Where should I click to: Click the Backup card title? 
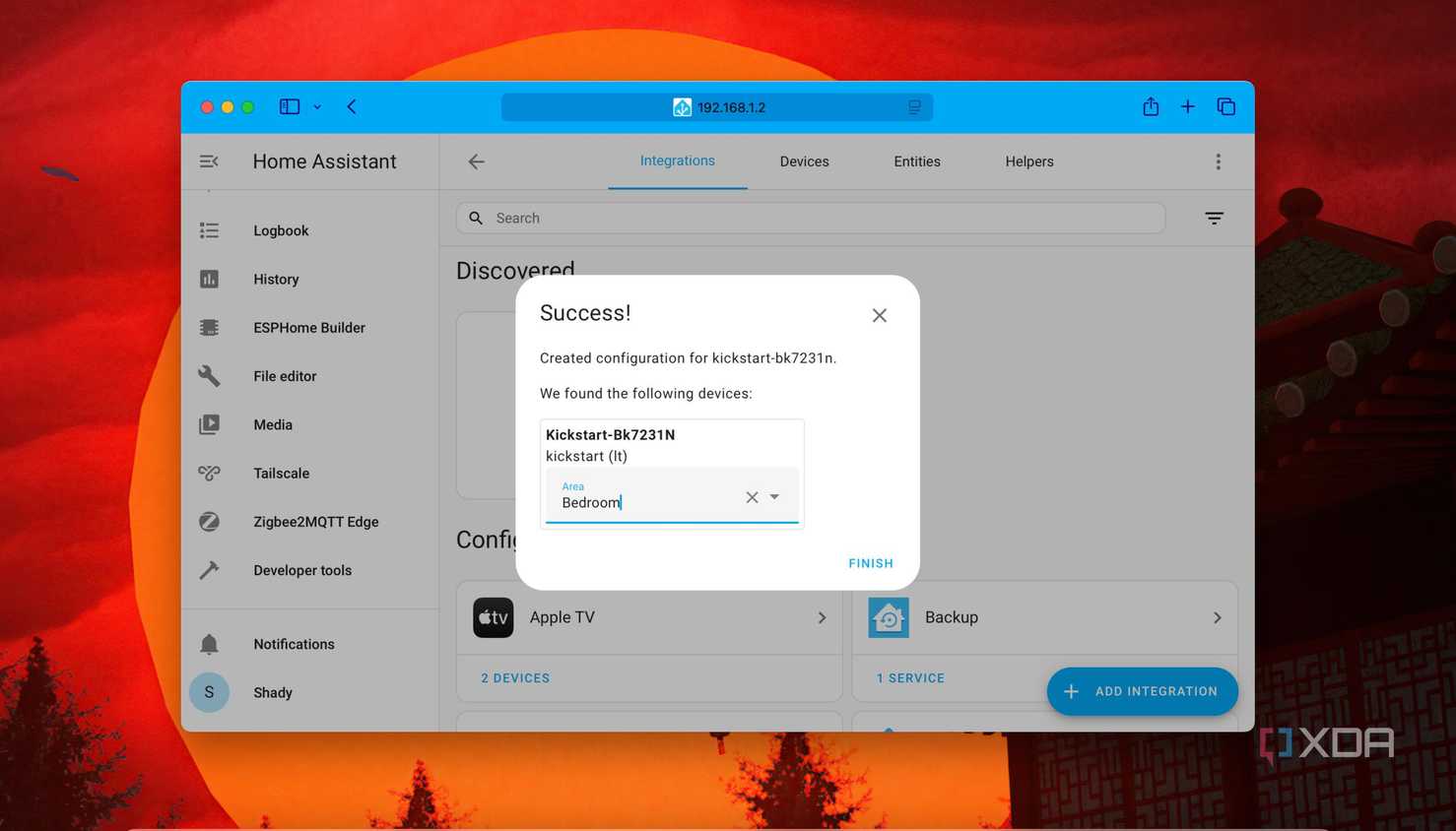pos(952,617)
